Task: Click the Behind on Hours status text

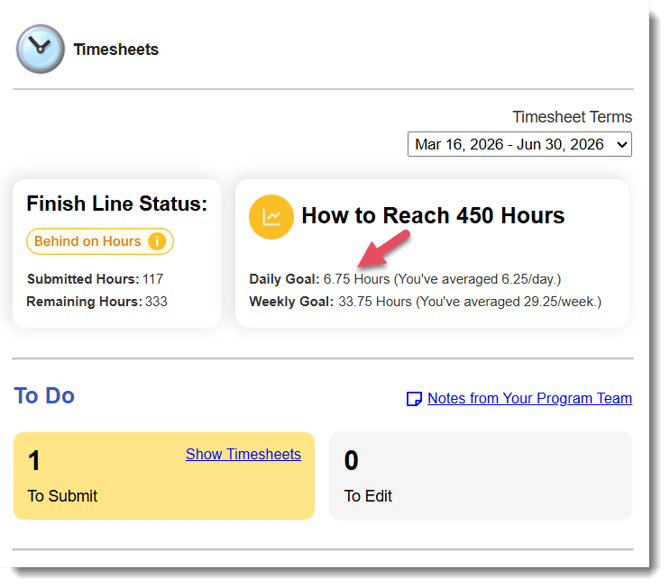Action: 87,241
